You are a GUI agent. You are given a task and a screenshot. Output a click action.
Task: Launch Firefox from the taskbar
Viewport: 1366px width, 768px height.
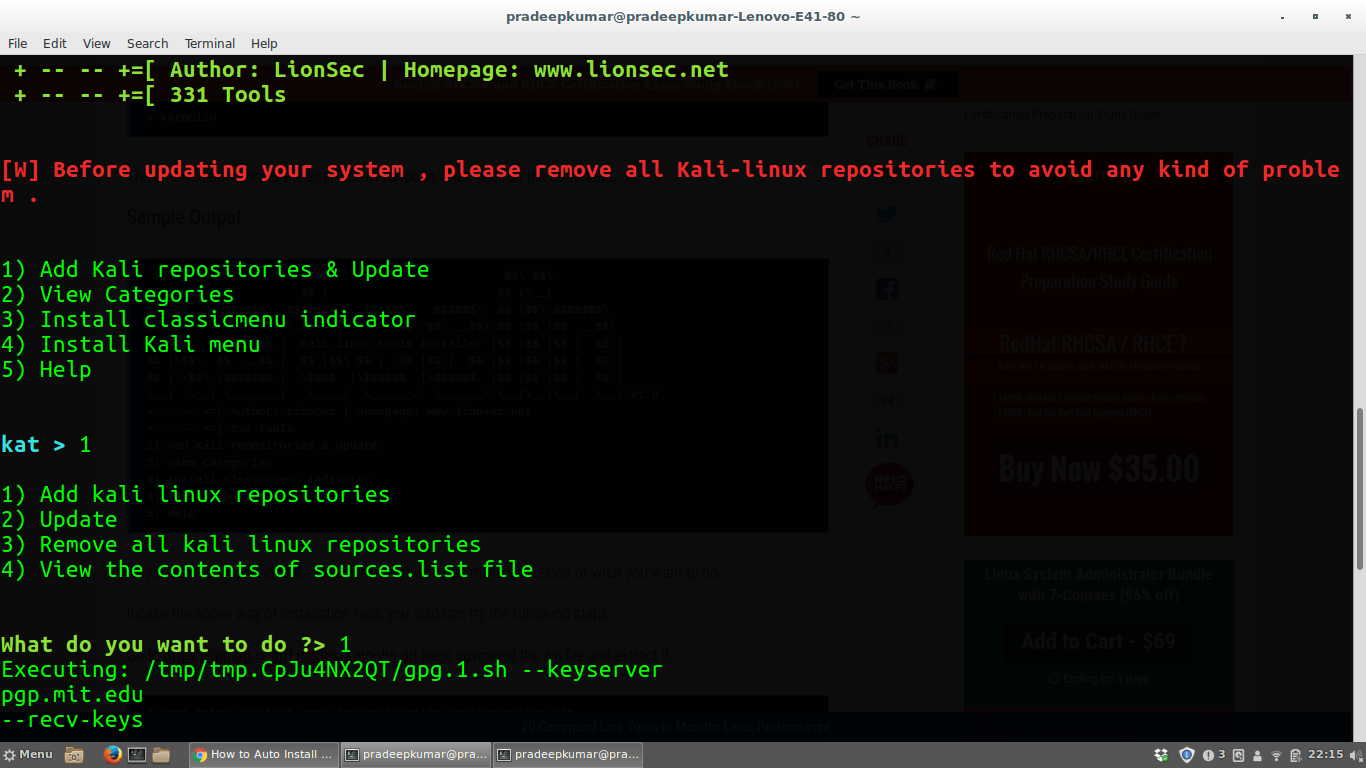pyautogui.click(x=112, y=755)
